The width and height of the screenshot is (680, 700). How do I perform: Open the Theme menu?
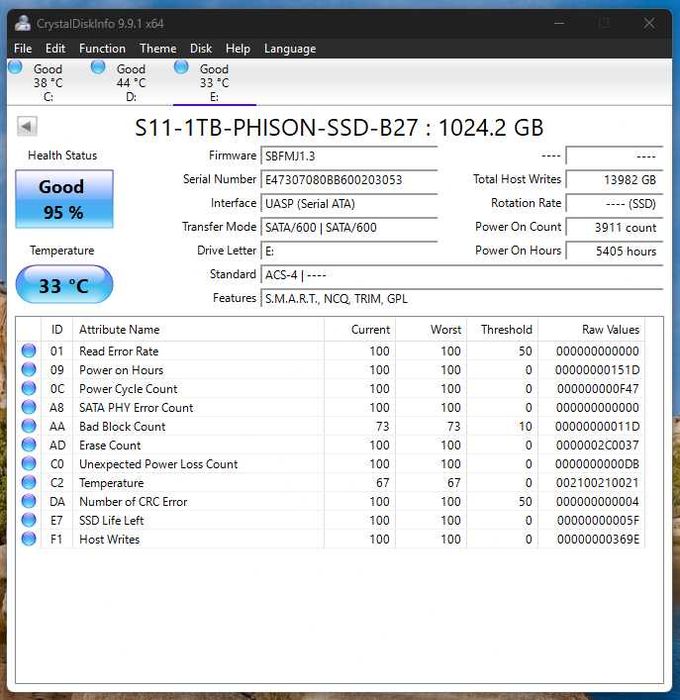click(158, 48)
